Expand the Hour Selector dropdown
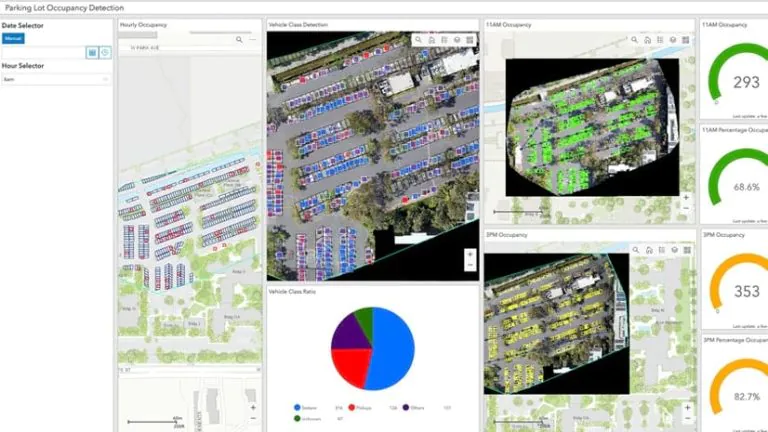This screenshot has width=768, height=432. tap(56, 79)
